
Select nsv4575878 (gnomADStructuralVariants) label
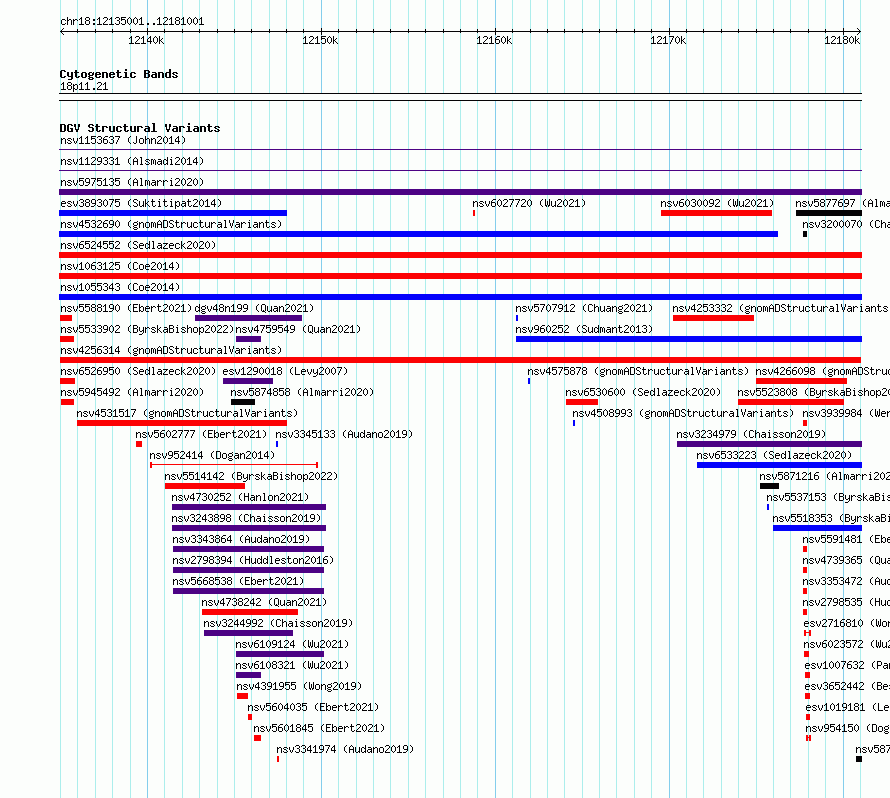click(638, 371)
